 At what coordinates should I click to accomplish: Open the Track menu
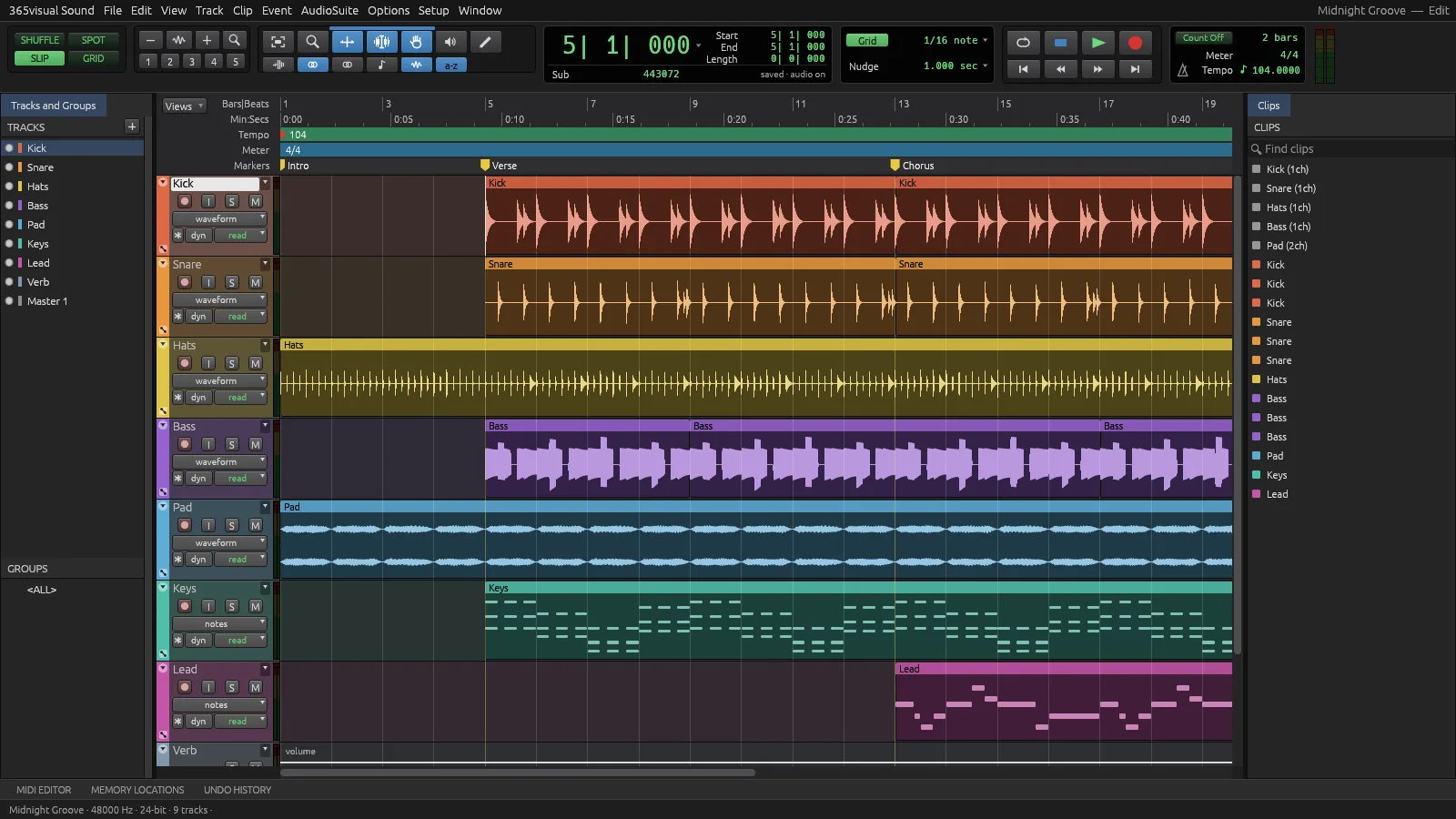click(209, 10)
